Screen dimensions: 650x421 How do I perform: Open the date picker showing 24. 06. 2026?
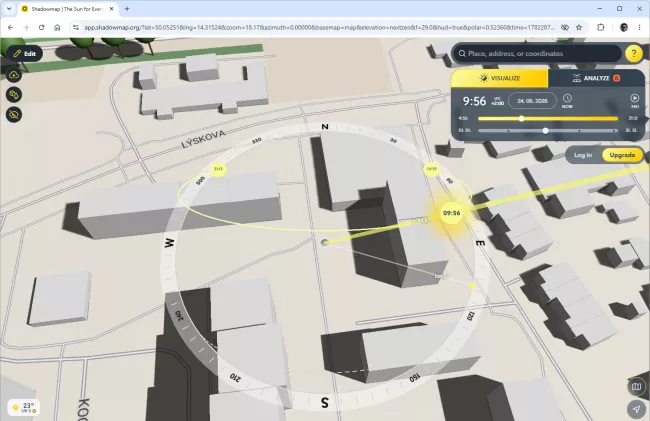532,101
